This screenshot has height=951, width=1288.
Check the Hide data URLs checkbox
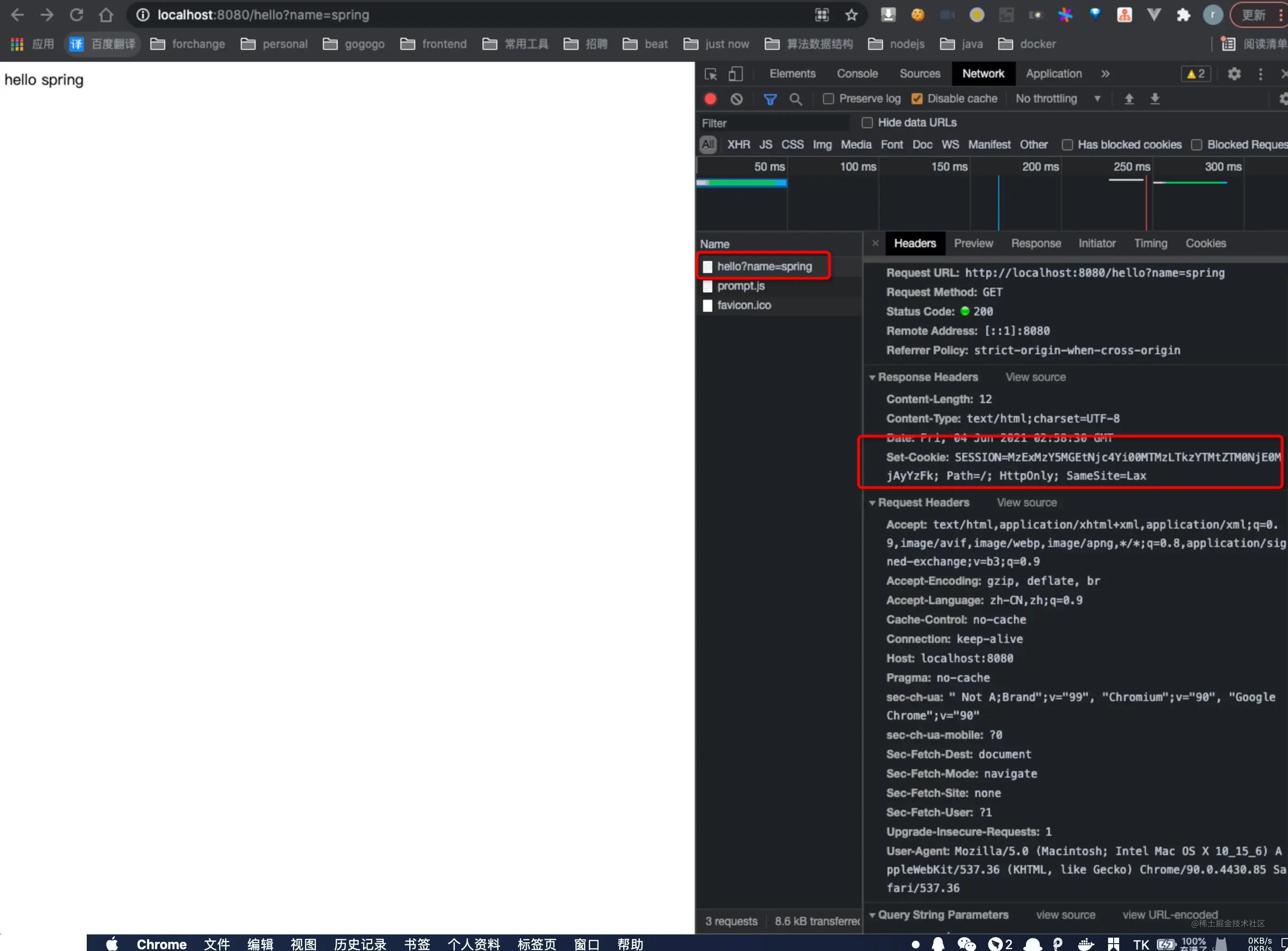tap(866, 123)
